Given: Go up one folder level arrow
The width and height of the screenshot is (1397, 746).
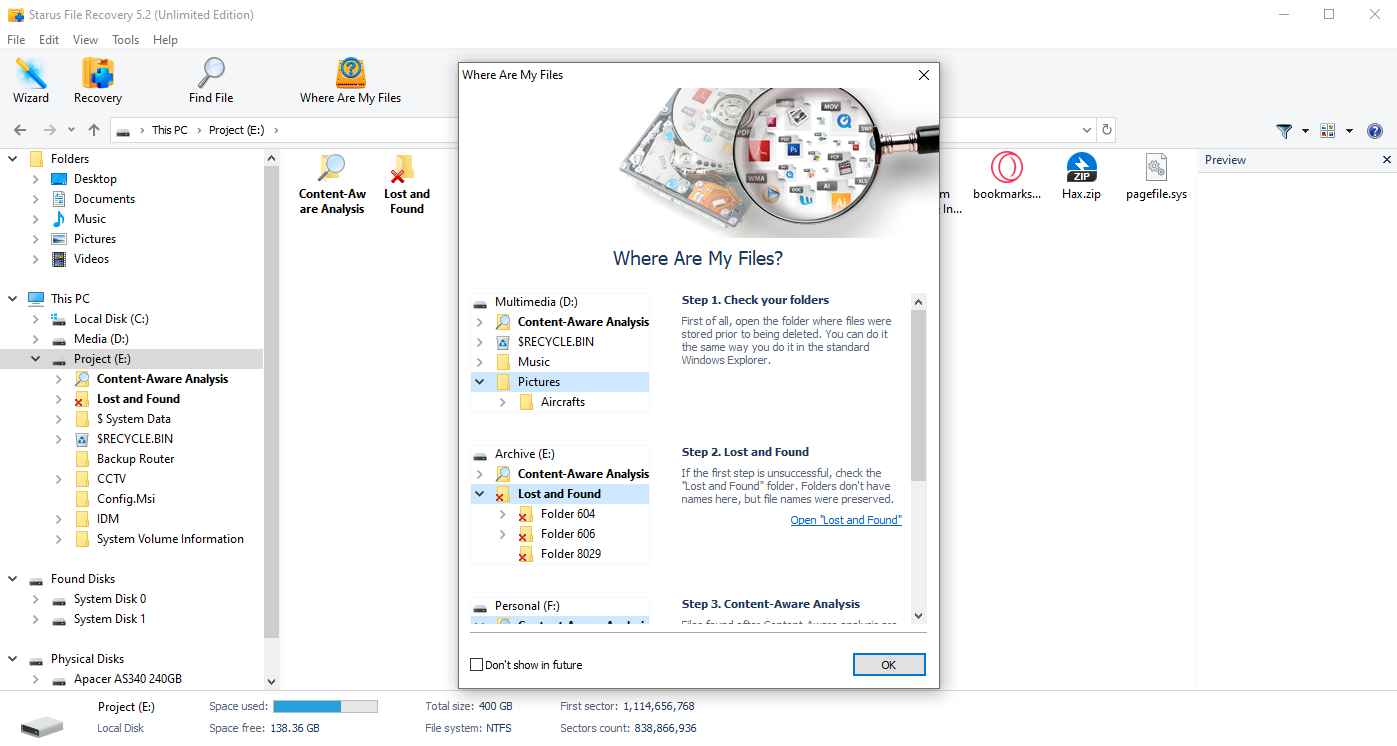Looking at the screenshot, I should 94,130.
